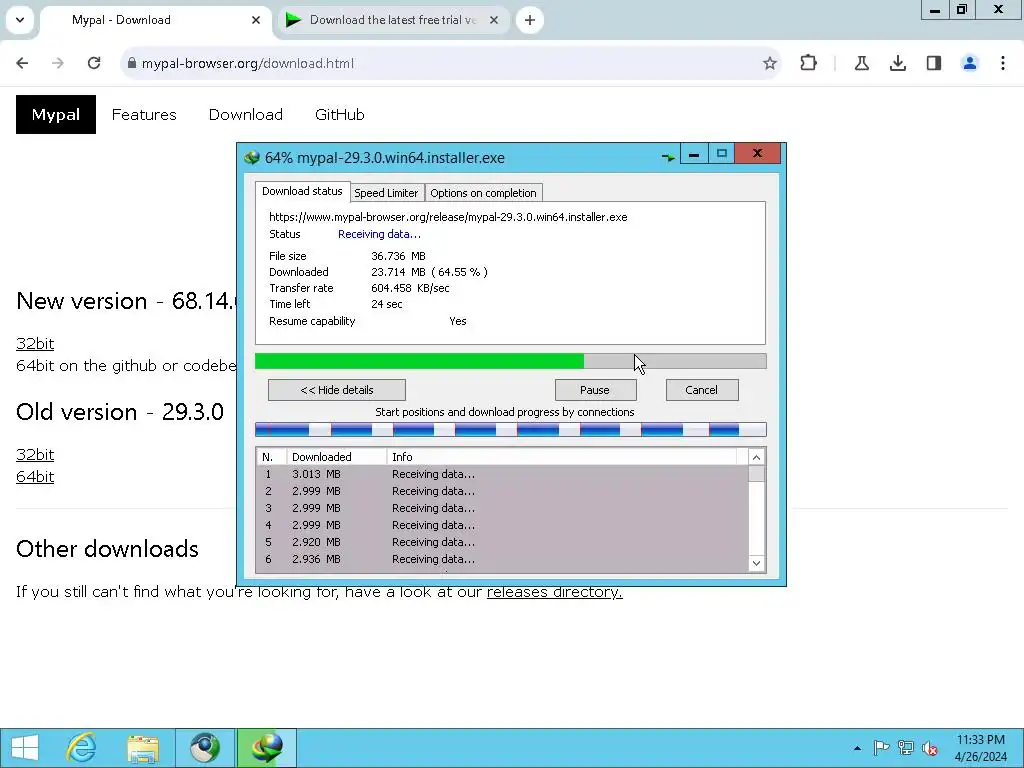The height and width of the screenshot is (768, 1024).
Task: Click the Downloaded column header
Action: [337, 457]
